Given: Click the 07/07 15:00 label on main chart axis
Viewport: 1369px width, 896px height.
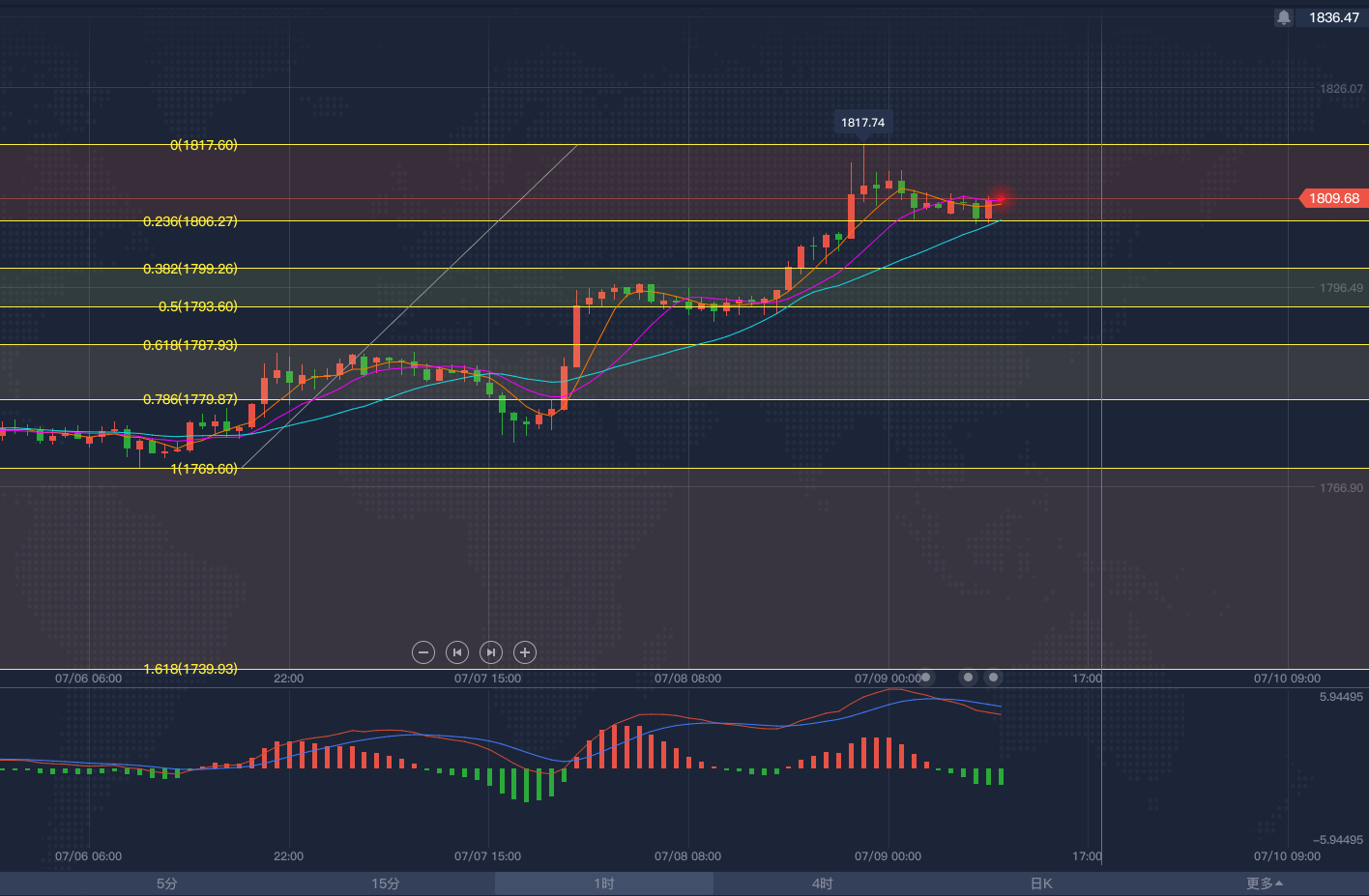Looking at the screenshot, I should [x=488, y=679].
